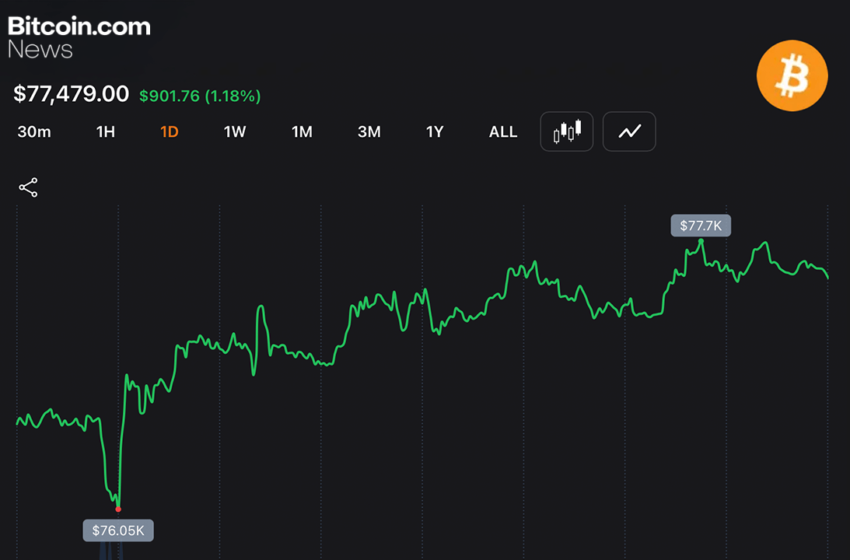Screen dimensions: 850x560
Task: Click the $76.05K low price marker
Action: pos(118,530)
